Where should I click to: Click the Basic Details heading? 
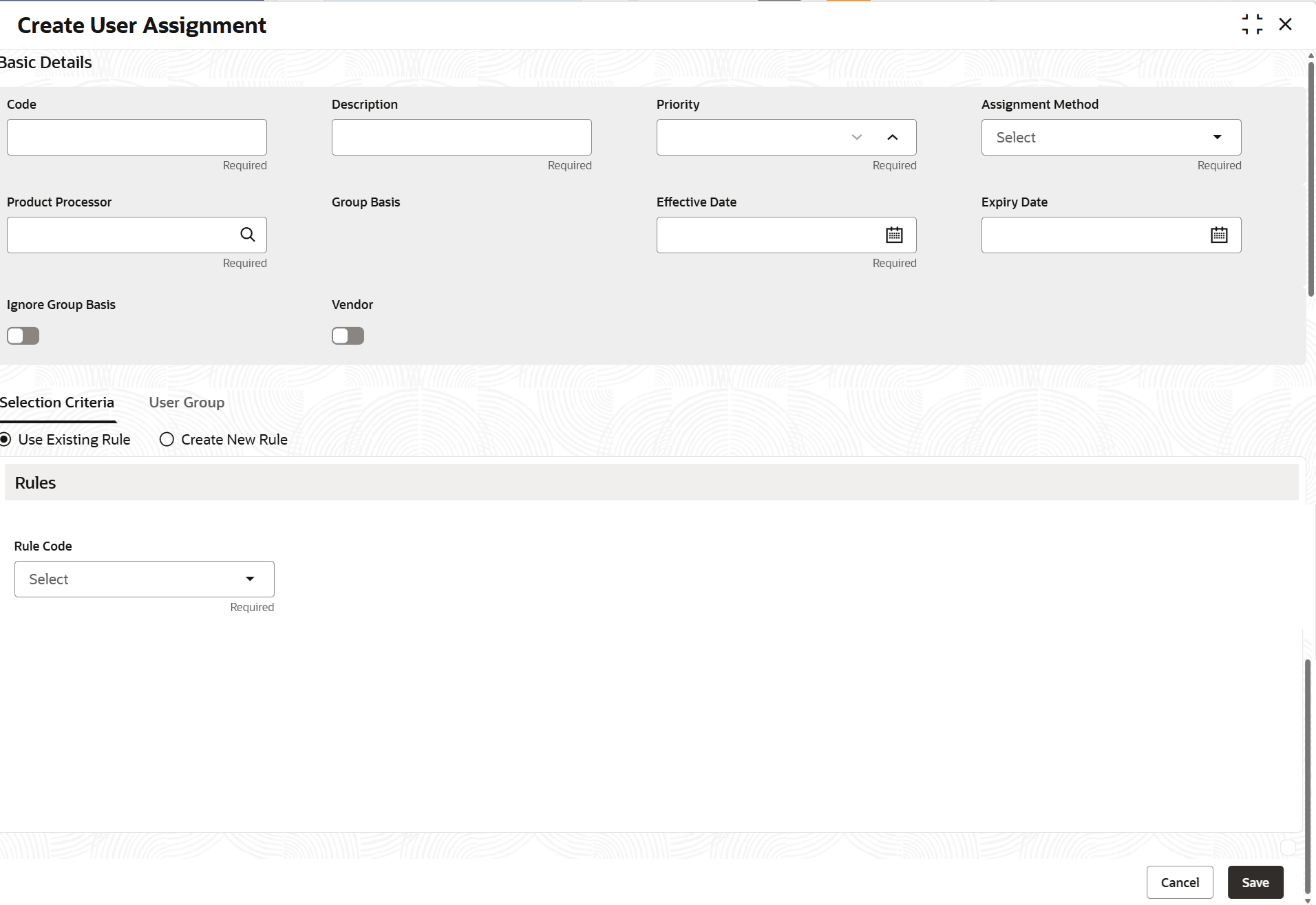point(45,63)
